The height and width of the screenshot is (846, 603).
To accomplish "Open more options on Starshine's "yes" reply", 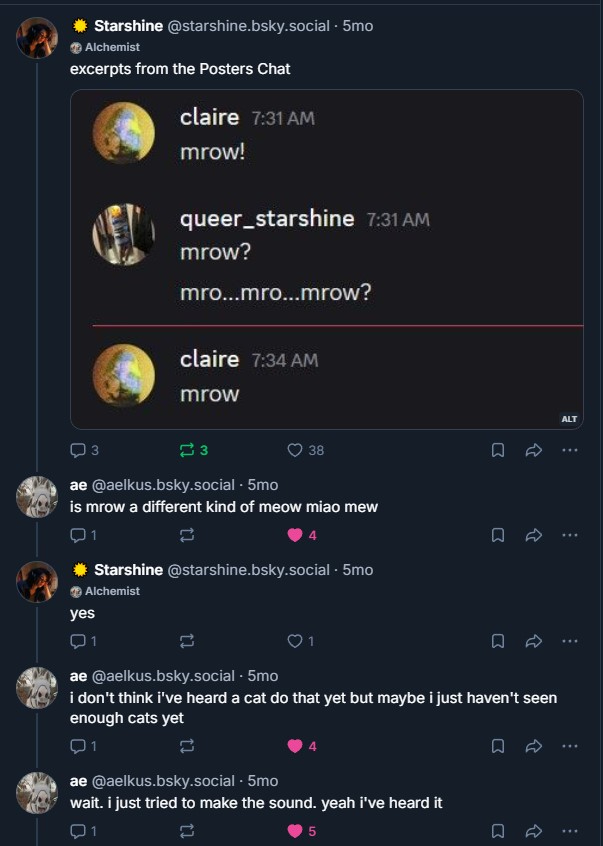I will [570, 641].
